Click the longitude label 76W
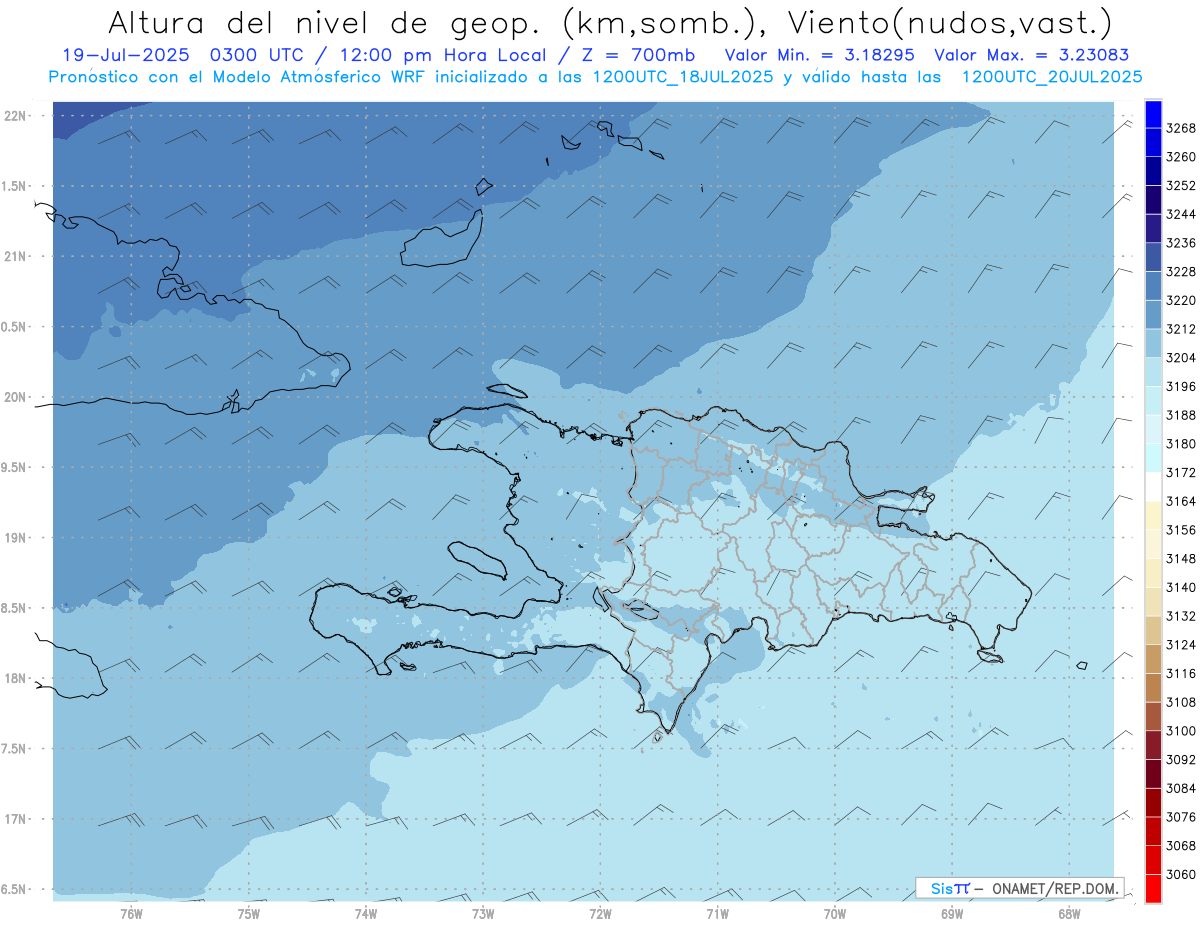Screen dimensions: 1200x927 point(130,913)
